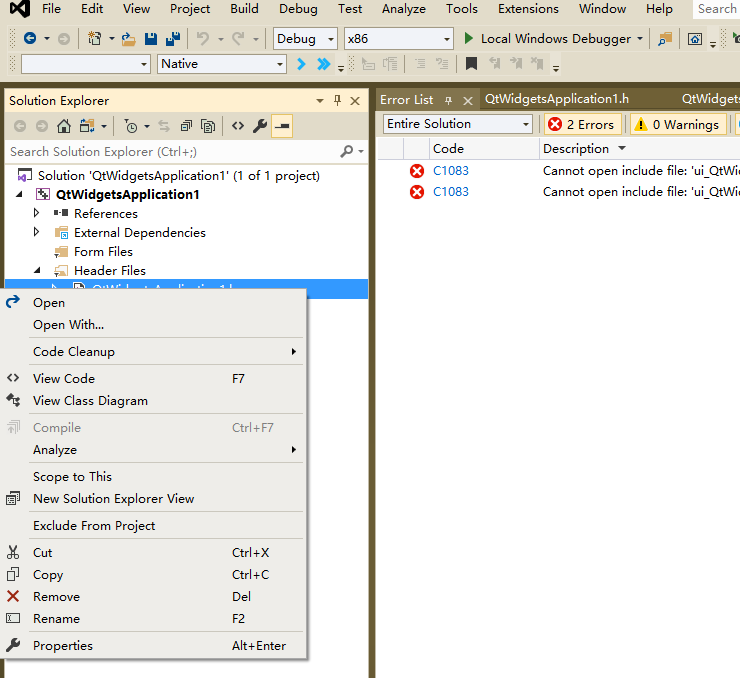This screenshot has width=740, height=678.
Task: Click the View Code angle-brackets icon
Action: [x=238, y=126]
